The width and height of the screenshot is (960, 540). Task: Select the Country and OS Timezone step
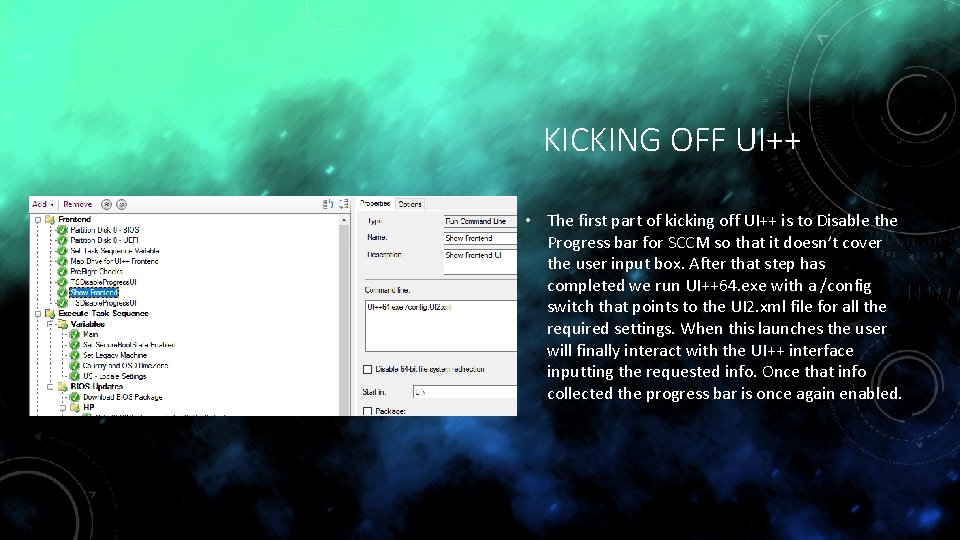click(x=126, y=366)
